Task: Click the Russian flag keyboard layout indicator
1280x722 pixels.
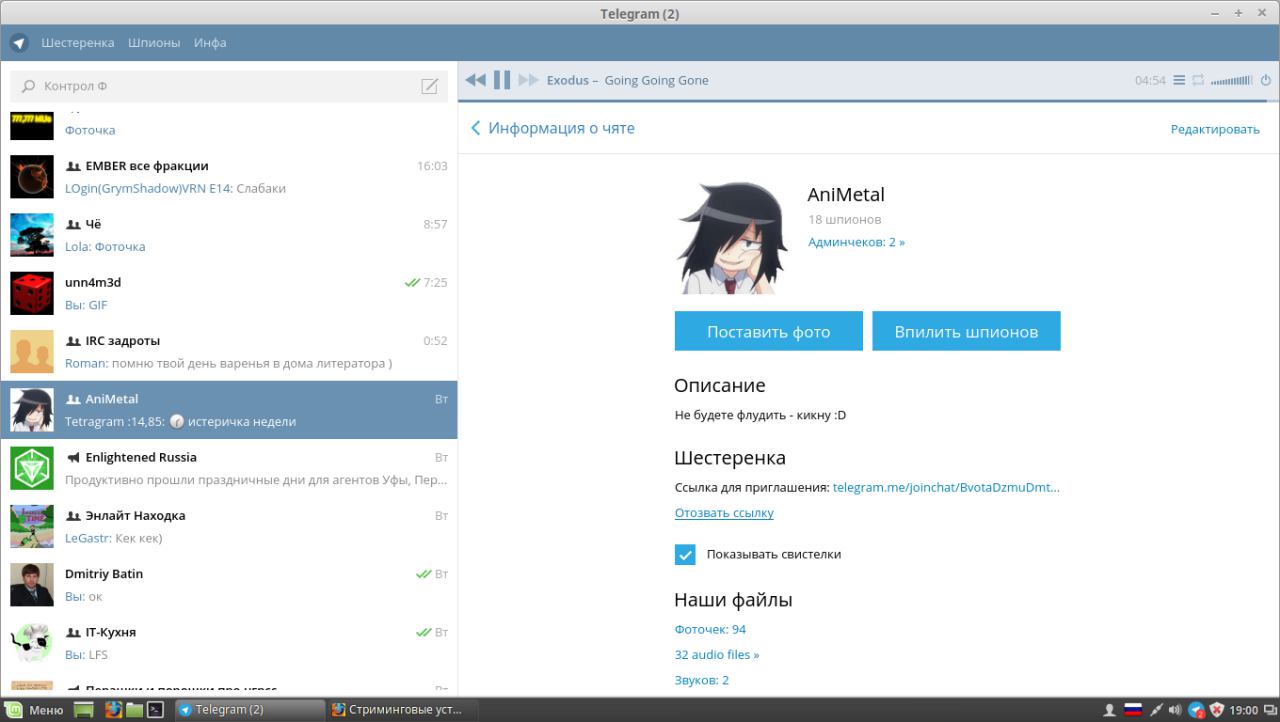Action: 1133,710
